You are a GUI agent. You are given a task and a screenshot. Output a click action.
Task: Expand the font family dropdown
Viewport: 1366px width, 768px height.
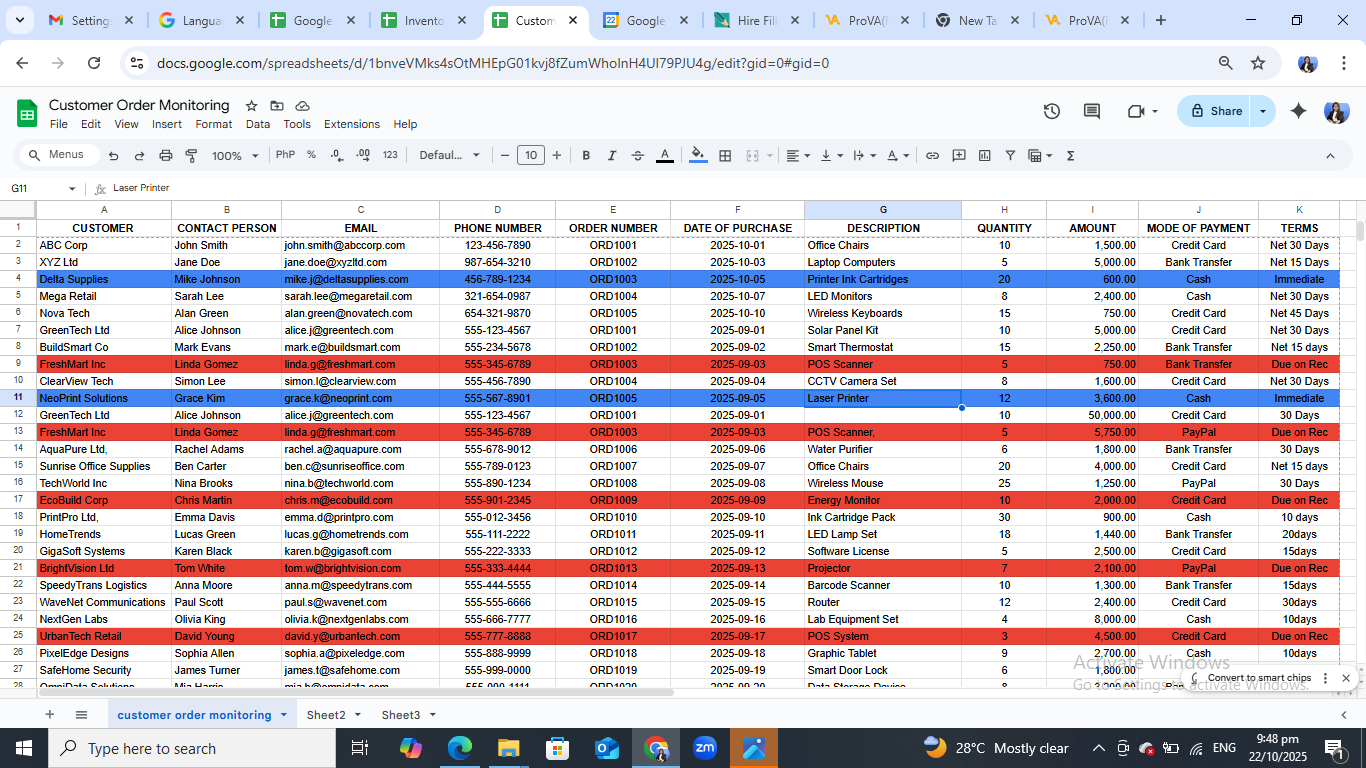click(x=449, y=156)
